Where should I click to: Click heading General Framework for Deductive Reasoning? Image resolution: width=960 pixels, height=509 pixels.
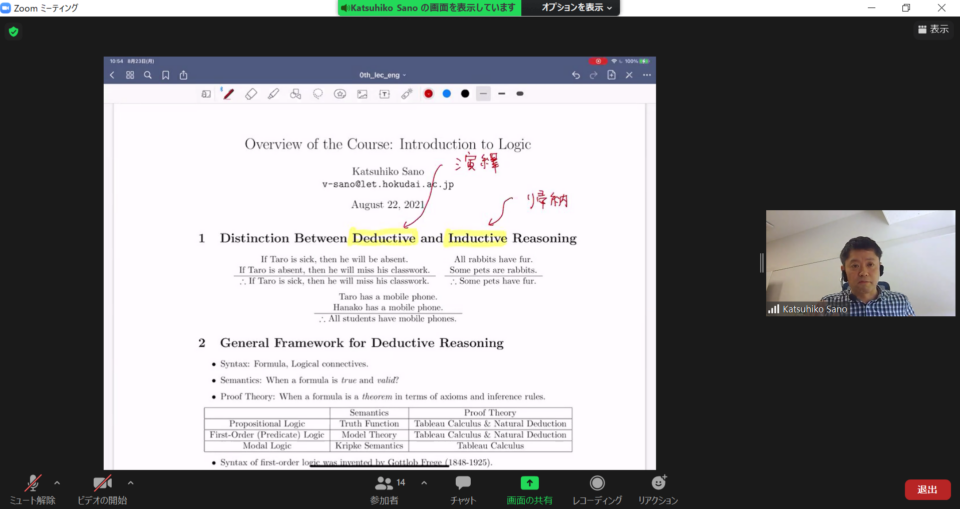point(362,342)
